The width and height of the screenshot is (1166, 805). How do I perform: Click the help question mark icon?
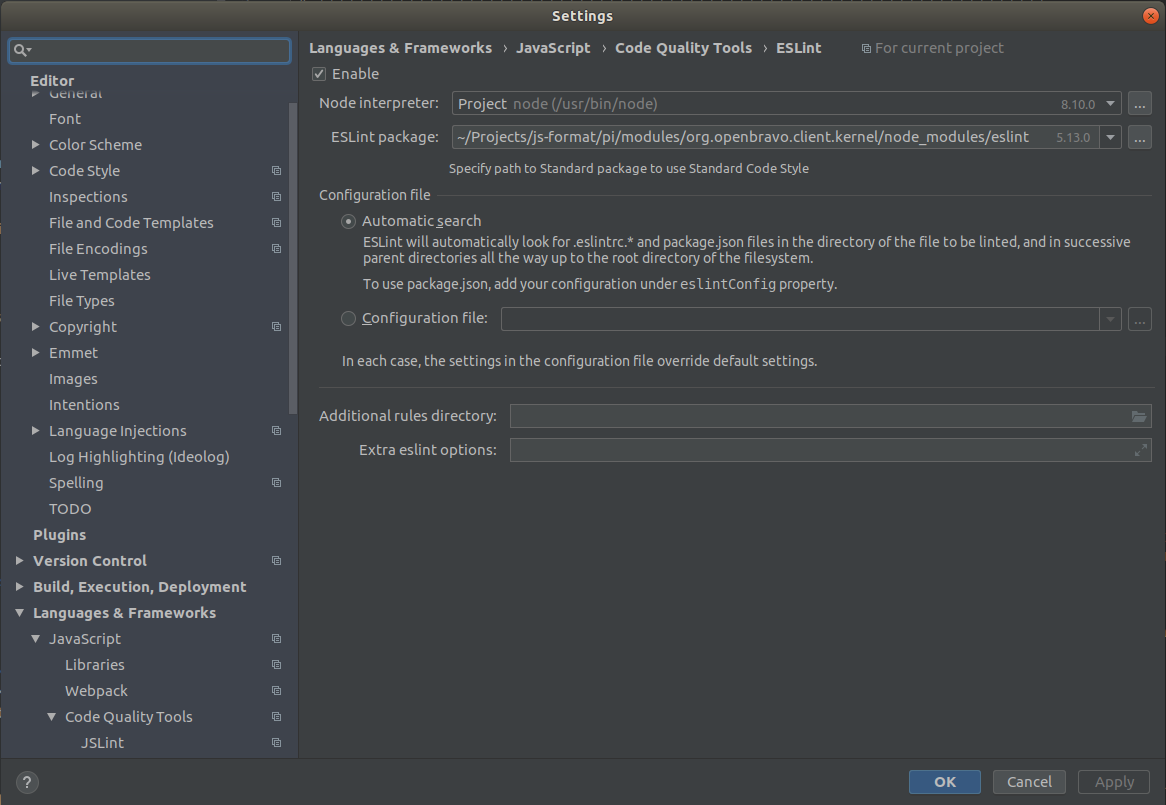pos(26,782)
